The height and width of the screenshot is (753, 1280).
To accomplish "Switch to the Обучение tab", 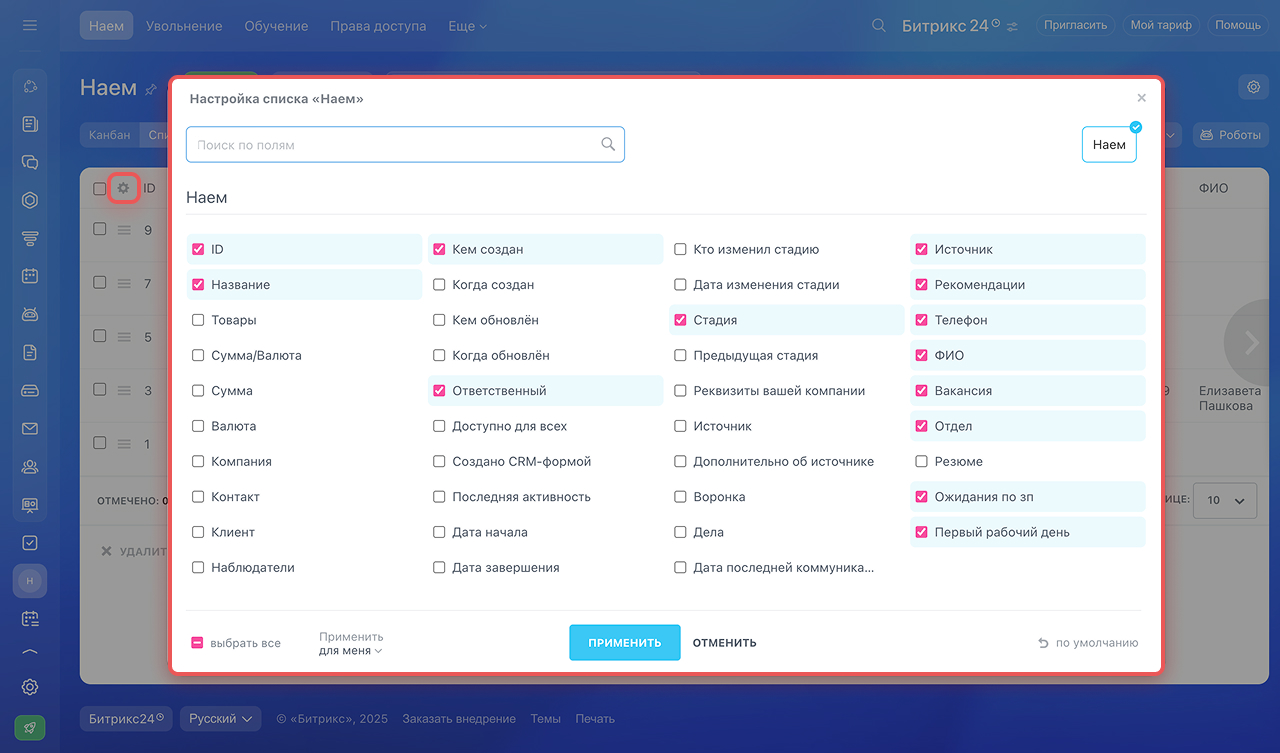I will pyautogui.click(x=276, y=26).
